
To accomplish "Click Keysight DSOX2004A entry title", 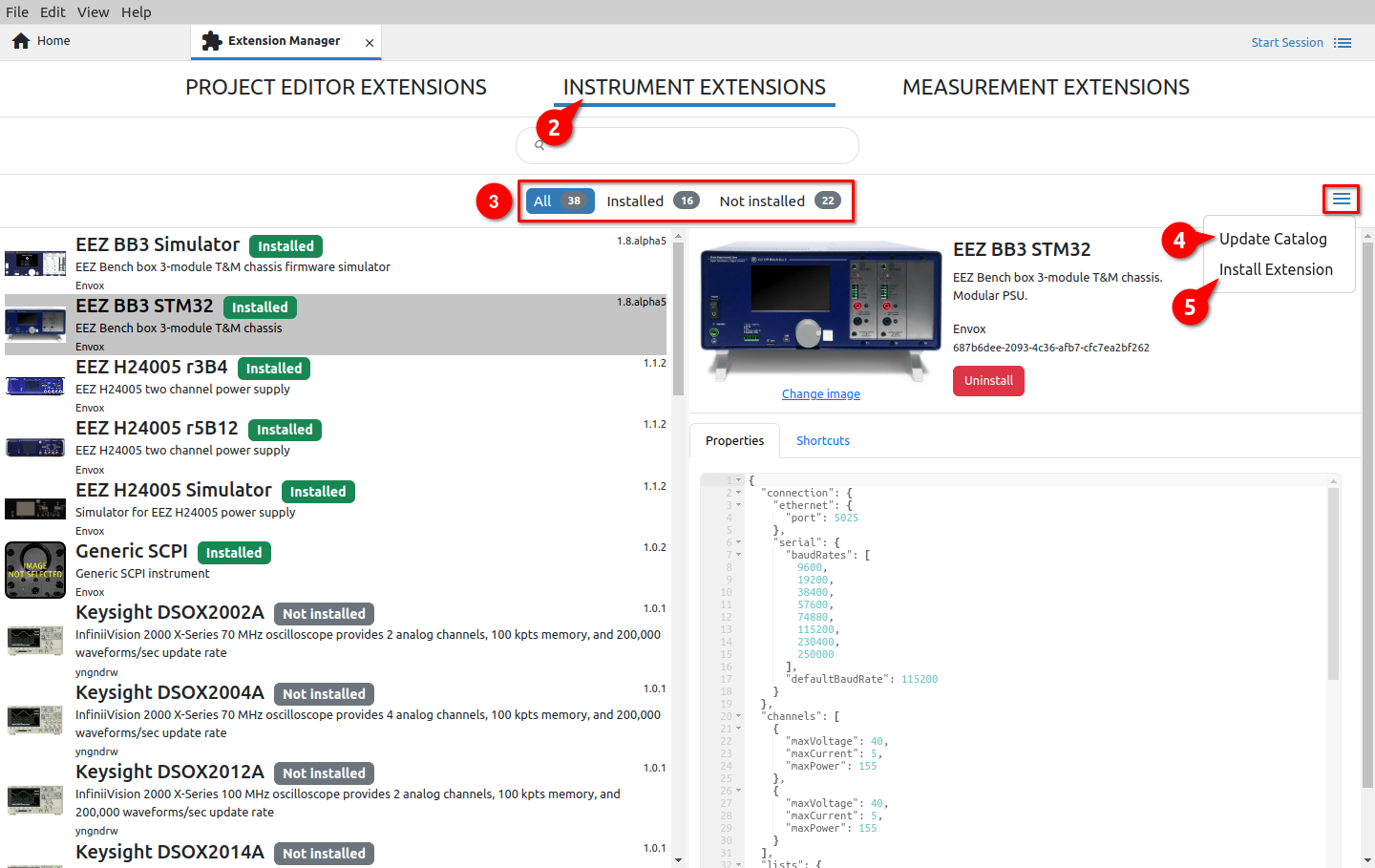I will [170, 692].
